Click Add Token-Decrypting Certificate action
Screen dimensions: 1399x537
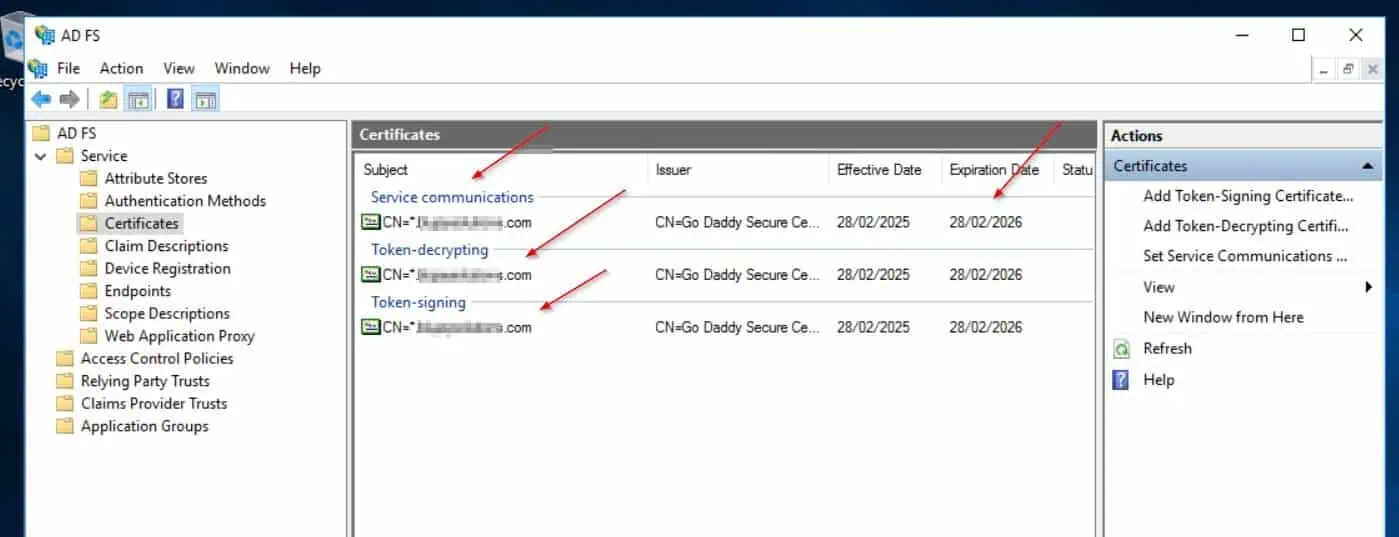click(x=1246, y=226)
